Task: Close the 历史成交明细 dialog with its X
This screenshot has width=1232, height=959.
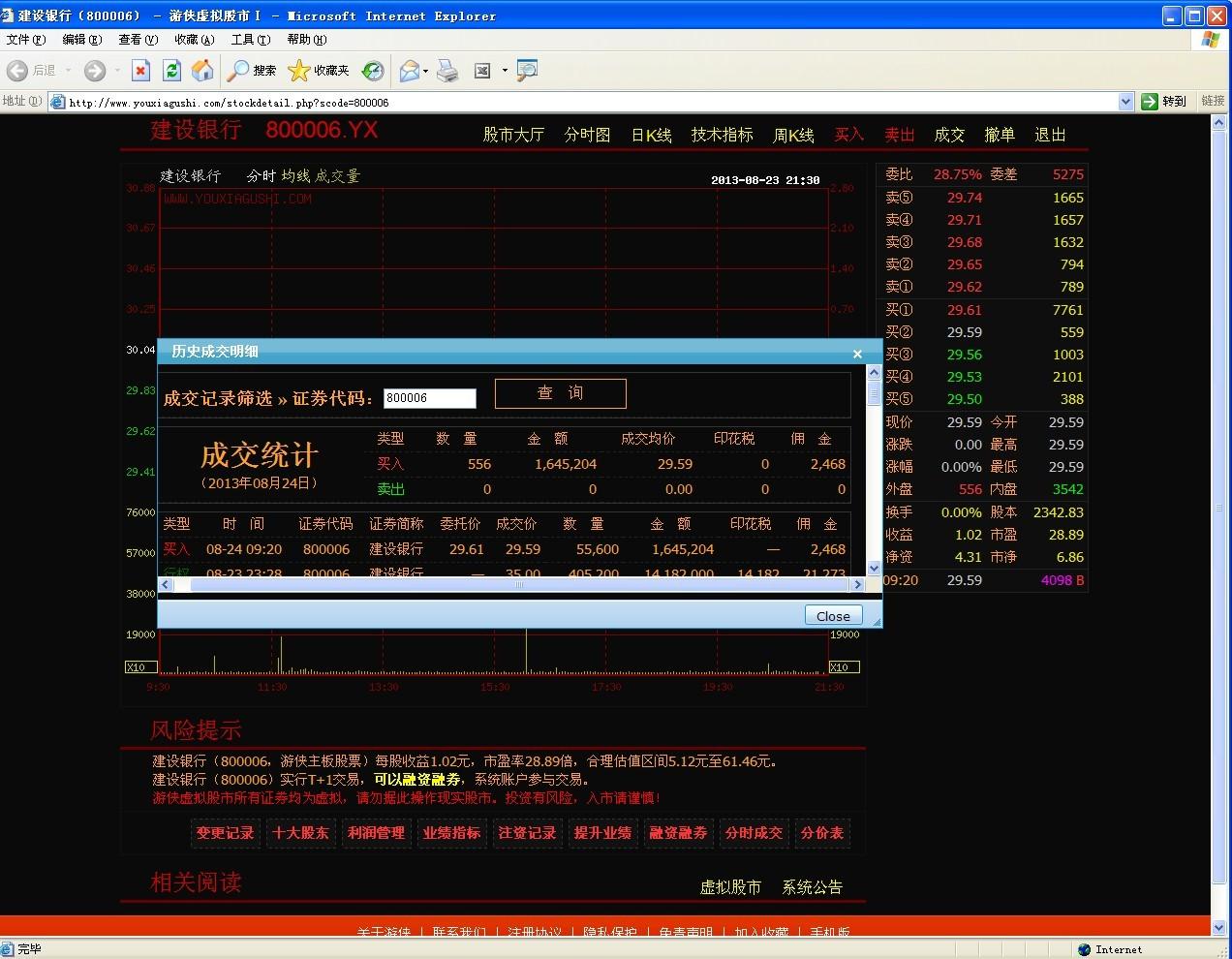Action: point(857,354)
